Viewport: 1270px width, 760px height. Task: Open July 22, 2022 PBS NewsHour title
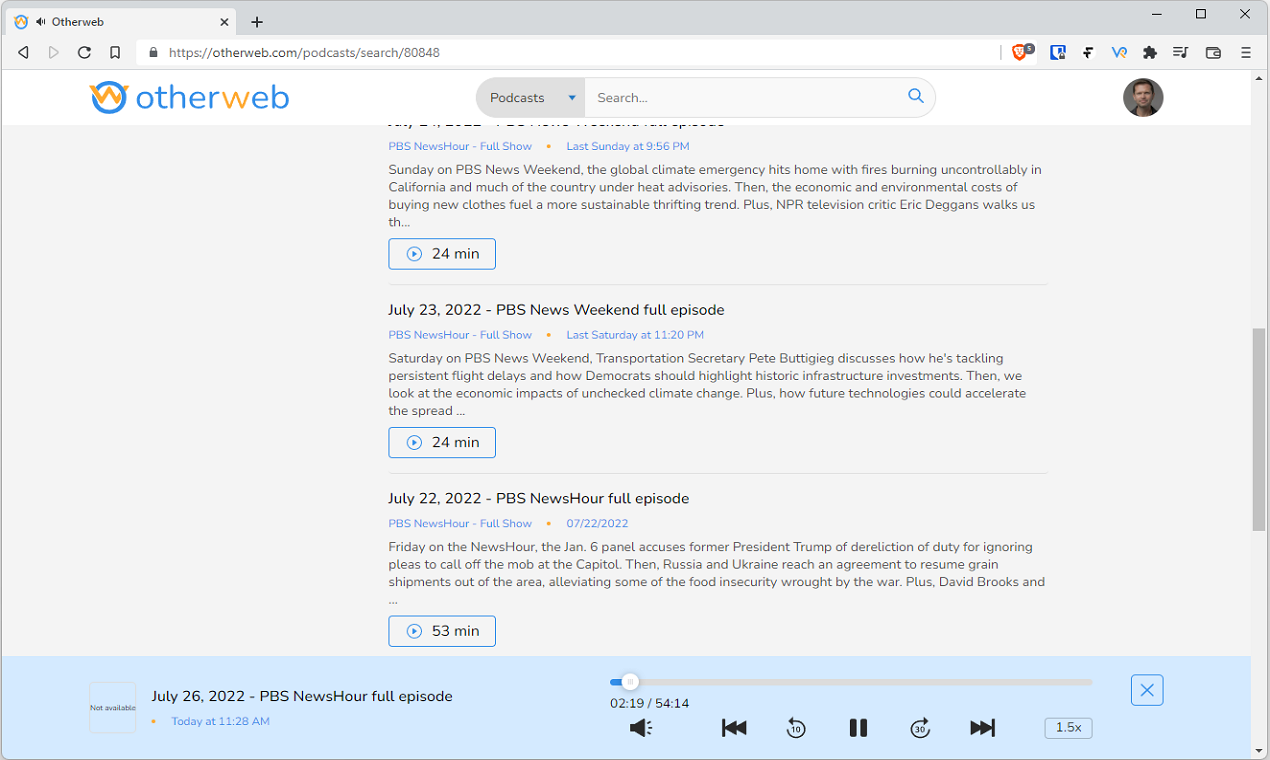click(x=538, y=498)
